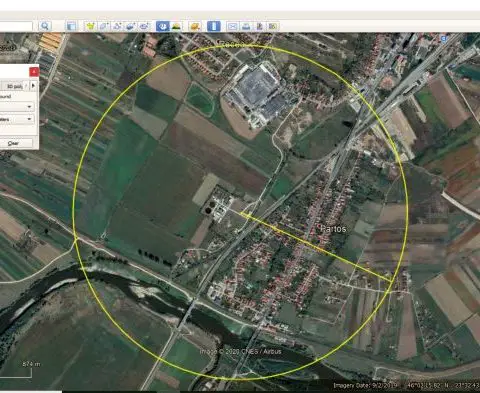Add a placemark with the pushpin icon

[x=90, y=26]
